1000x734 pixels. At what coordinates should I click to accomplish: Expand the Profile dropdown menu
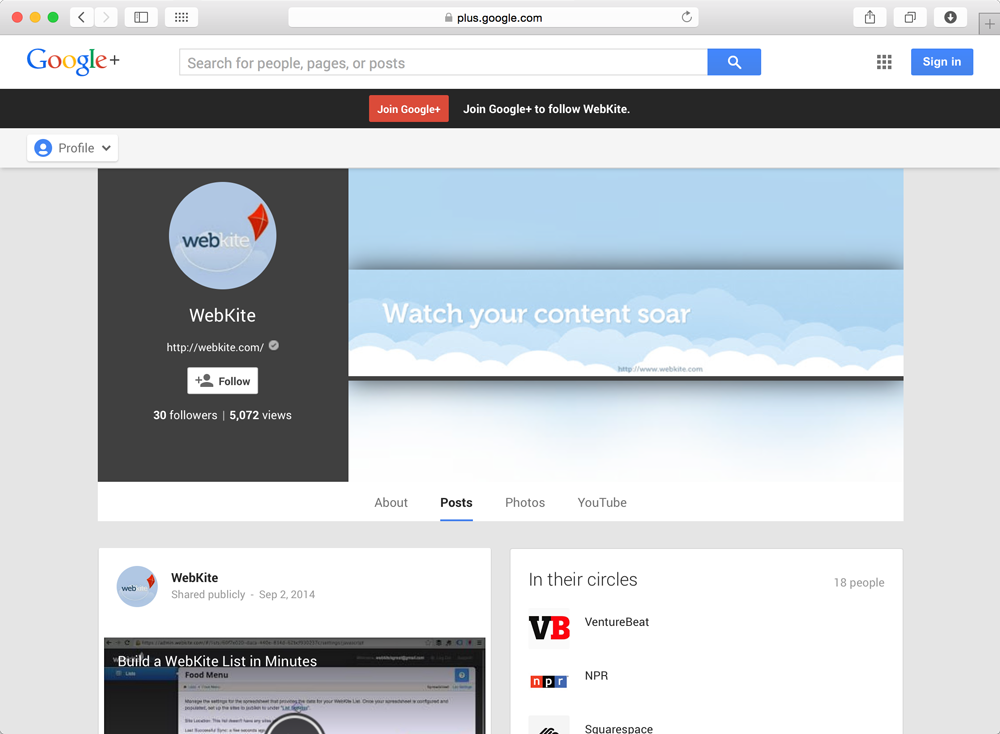73,148
